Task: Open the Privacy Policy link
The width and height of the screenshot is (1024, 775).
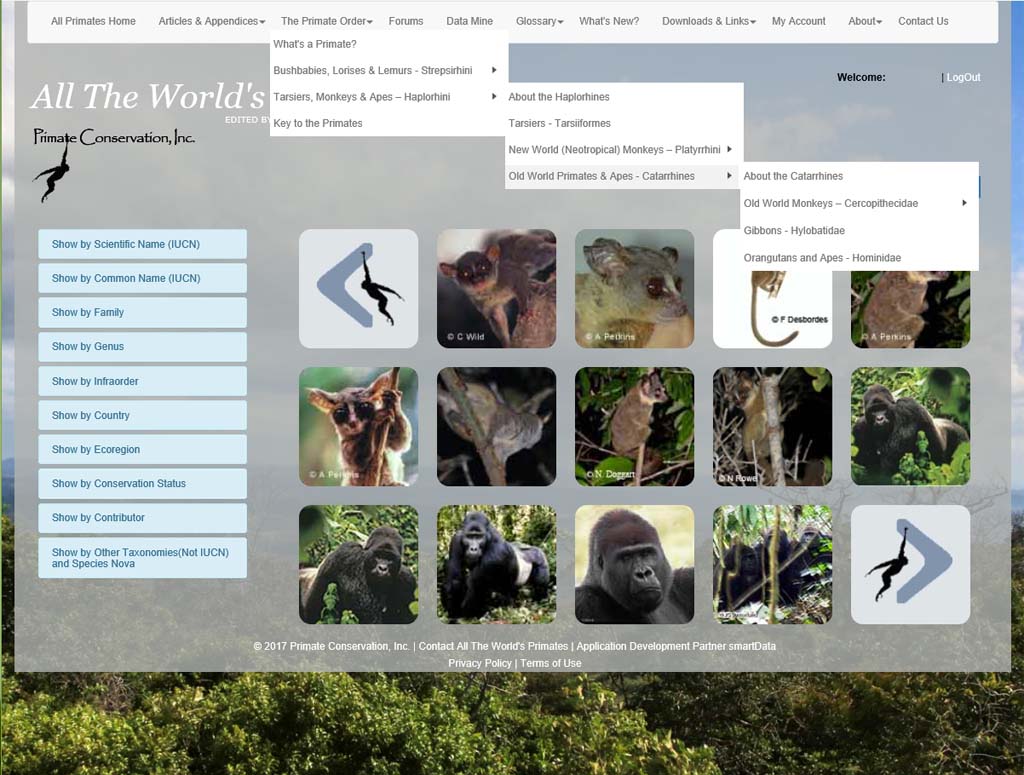Action: pos(479,663)
